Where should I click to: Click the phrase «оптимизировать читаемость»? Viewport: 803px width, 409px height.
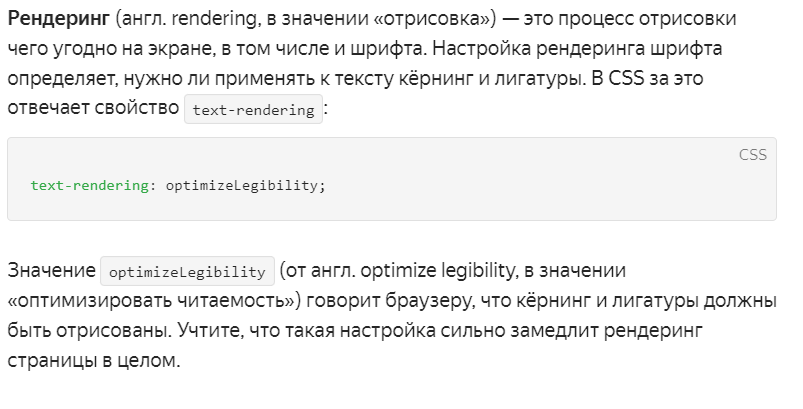click(151, 301)
